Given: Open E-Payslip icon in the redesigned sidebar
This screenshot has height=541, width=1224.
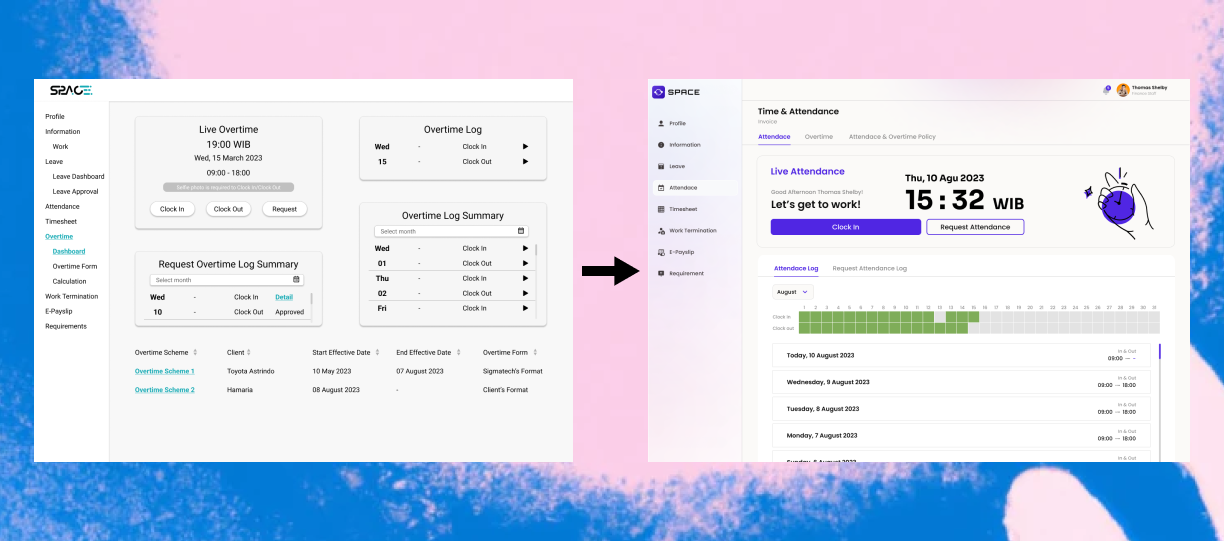Looking at the screenshot, I should (661, 252).
